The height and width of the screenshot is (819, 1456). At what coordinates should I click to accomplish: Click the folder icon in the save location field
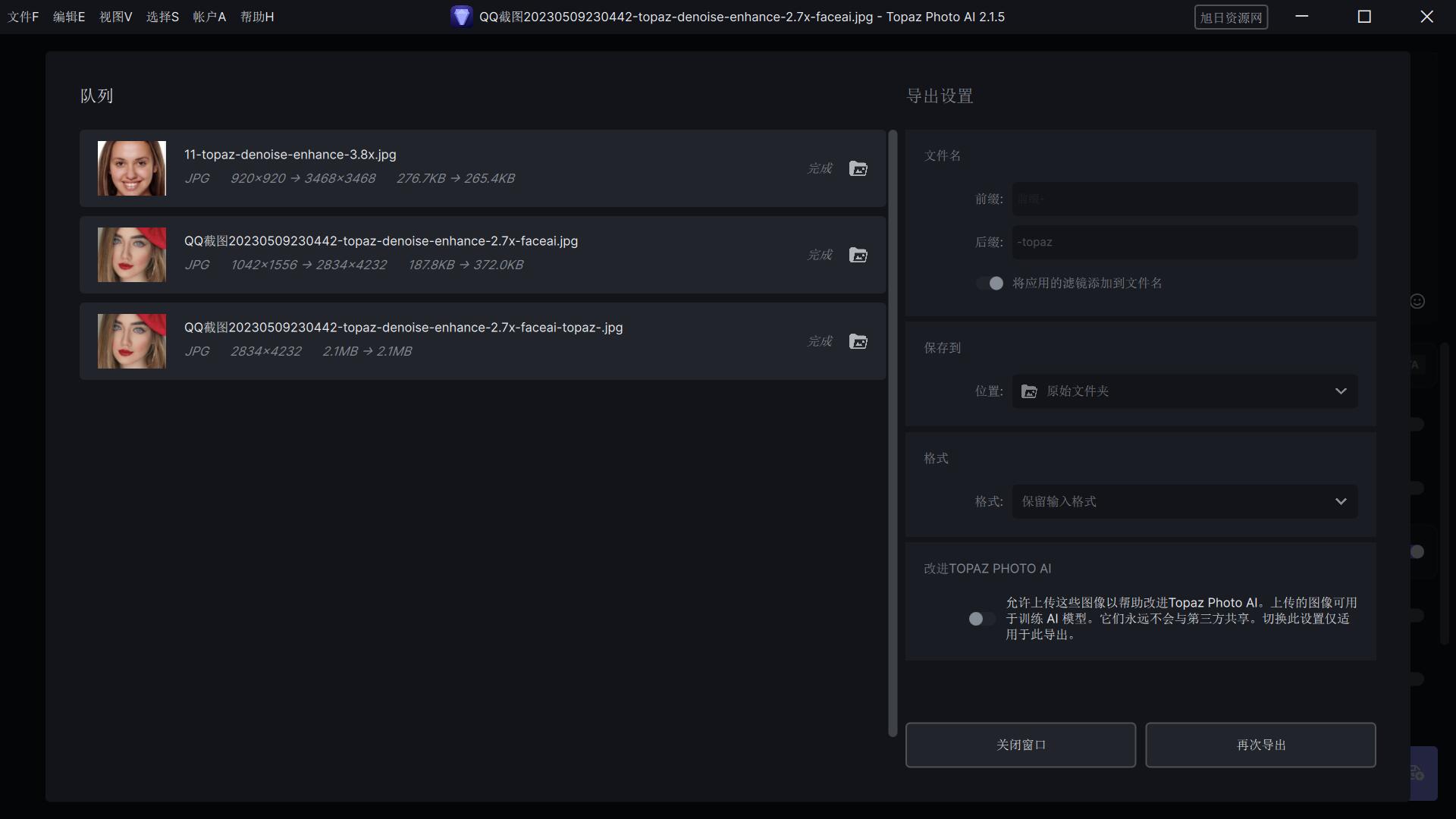pyautogui.click(x=1029, y=391)
